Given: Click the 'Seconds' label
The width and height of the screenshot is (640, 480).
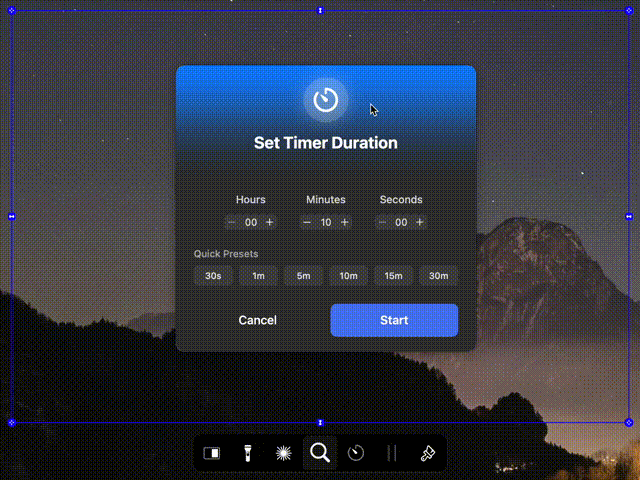Looking at the screenshot, I should 401,200.
